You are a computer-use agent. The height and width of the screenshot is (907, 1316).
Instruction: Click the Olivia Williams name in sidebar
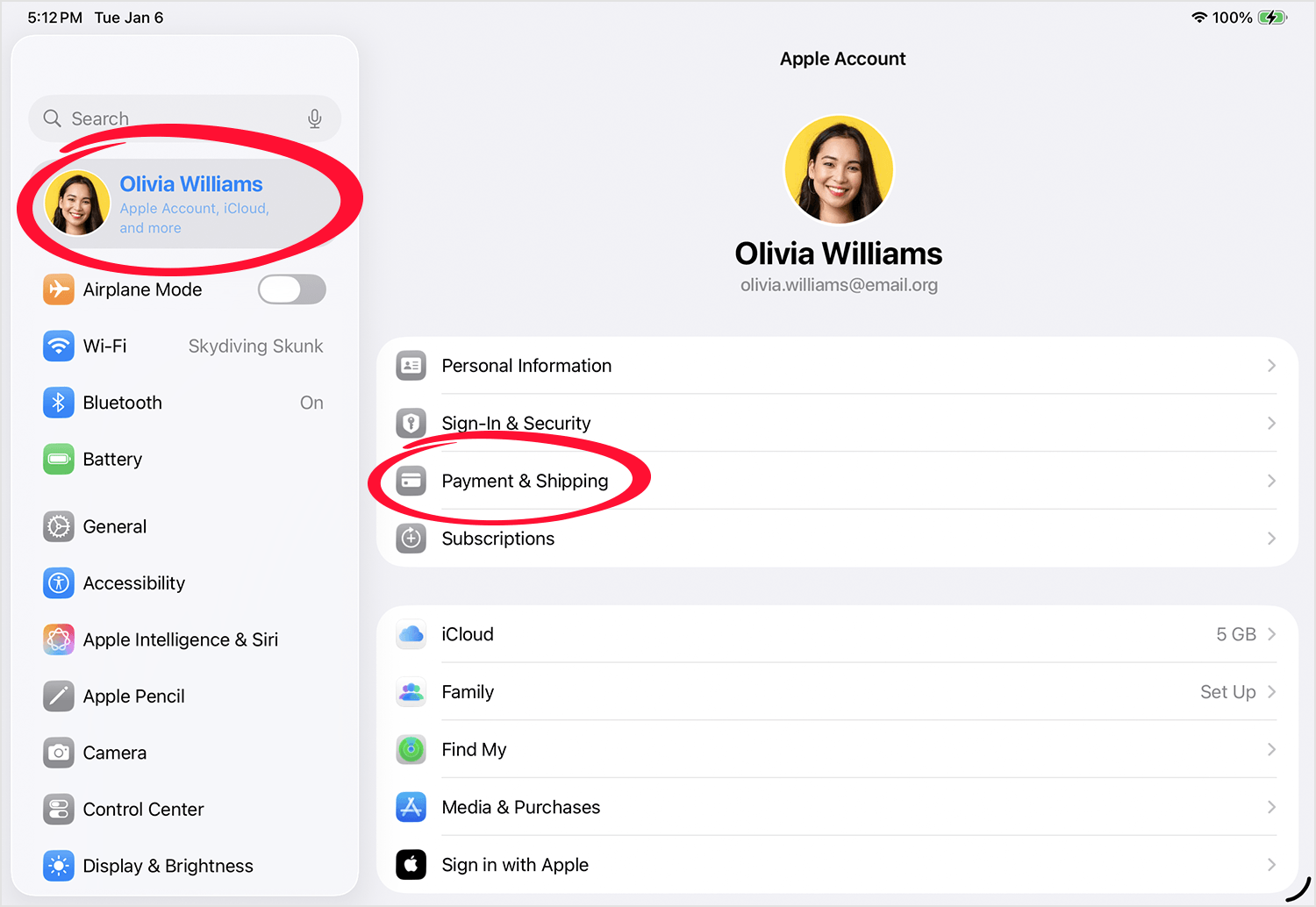pyautogui.click(x=191, y=184)
